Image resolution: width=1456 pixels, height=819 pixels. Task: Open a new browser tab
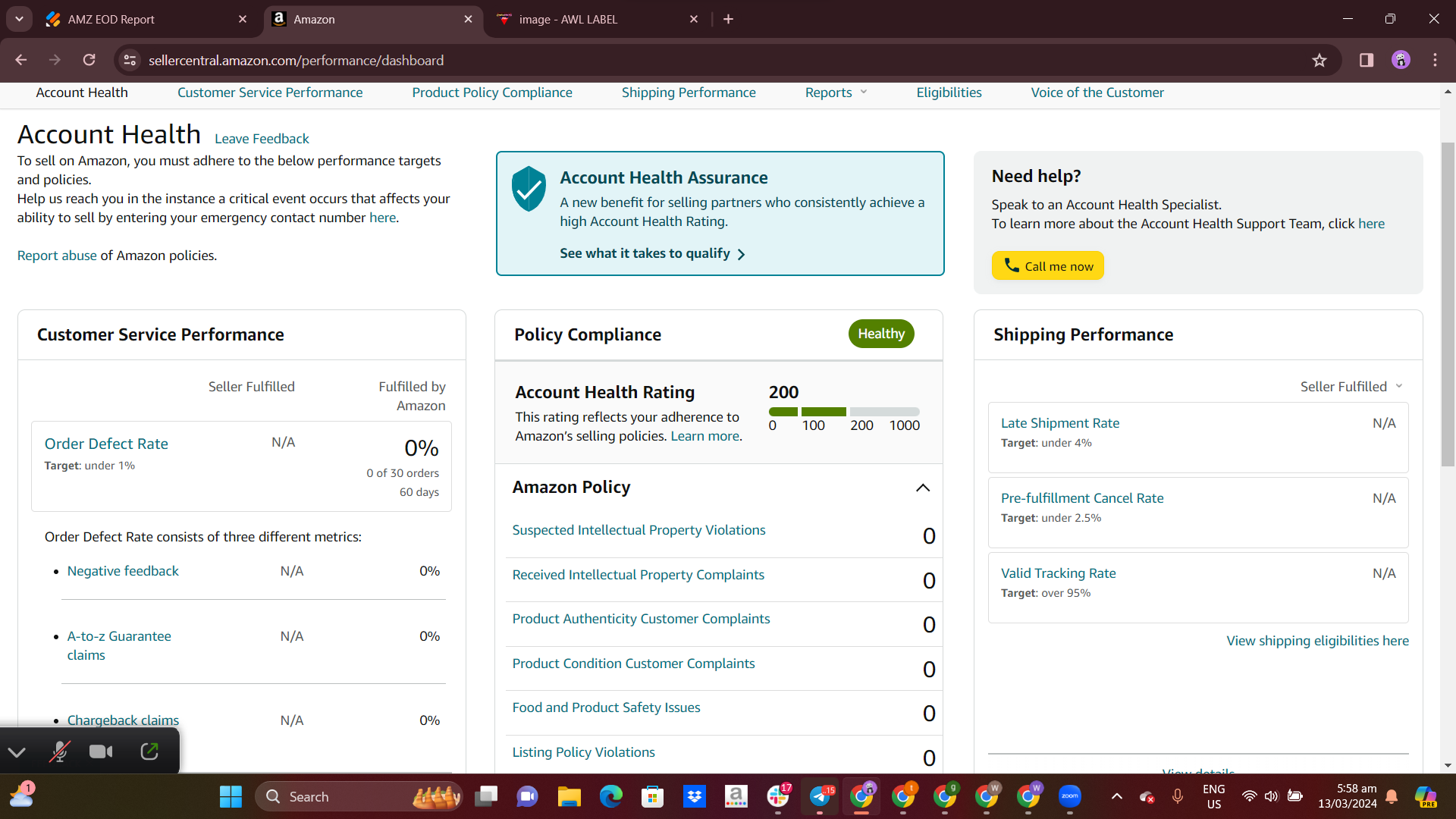coord(728,19)
